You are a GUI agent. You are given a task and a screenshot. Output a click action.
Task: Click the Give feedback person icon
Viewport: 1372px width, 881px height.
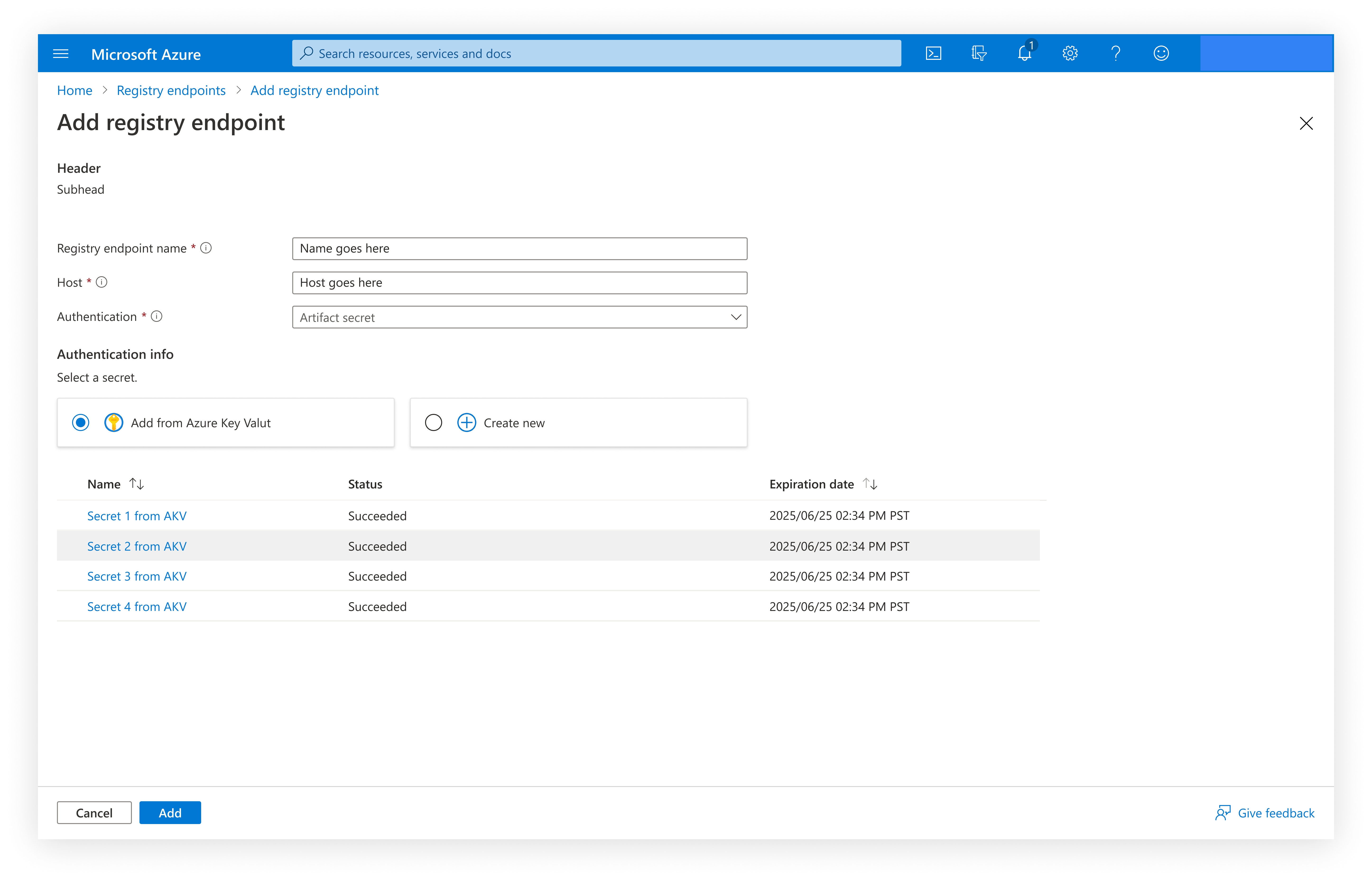click(1223, 813)
